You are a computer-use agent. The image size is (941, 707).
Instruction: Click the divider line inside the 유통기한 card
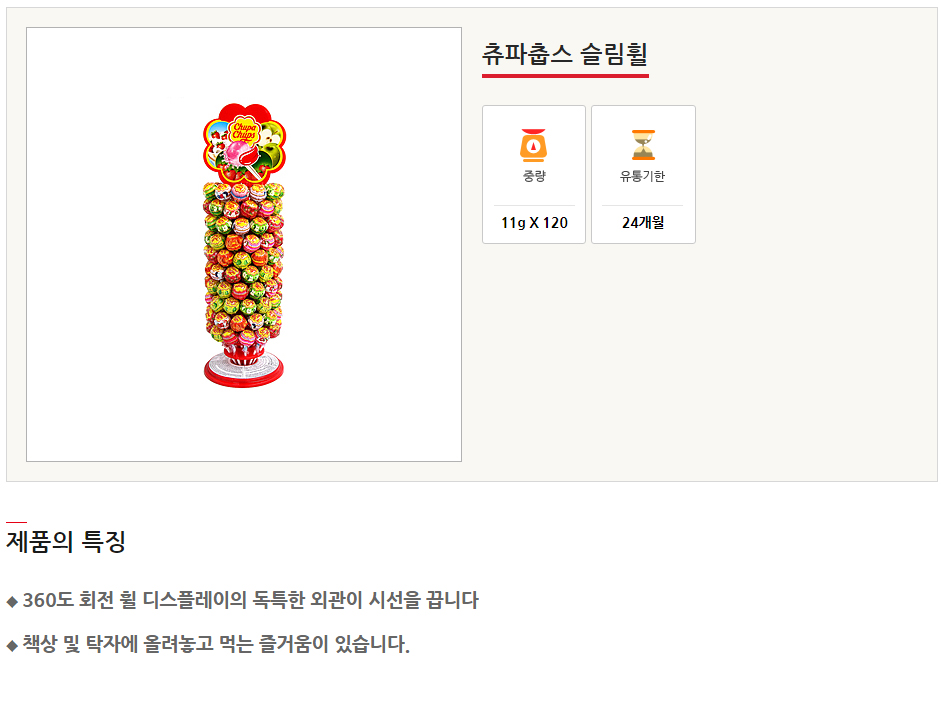coord(642,205)
